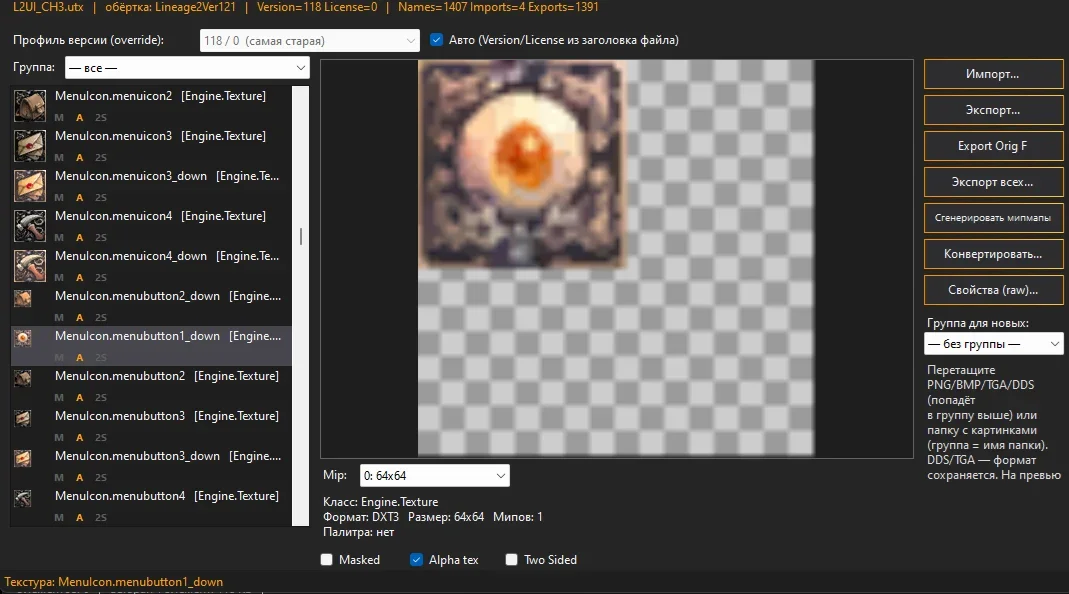The height and width of the screenshot is (594, 1069).
Task: Click the MenuIcon.menuicon3_down envelope thumbnail
Action: (x=30, y=185)
